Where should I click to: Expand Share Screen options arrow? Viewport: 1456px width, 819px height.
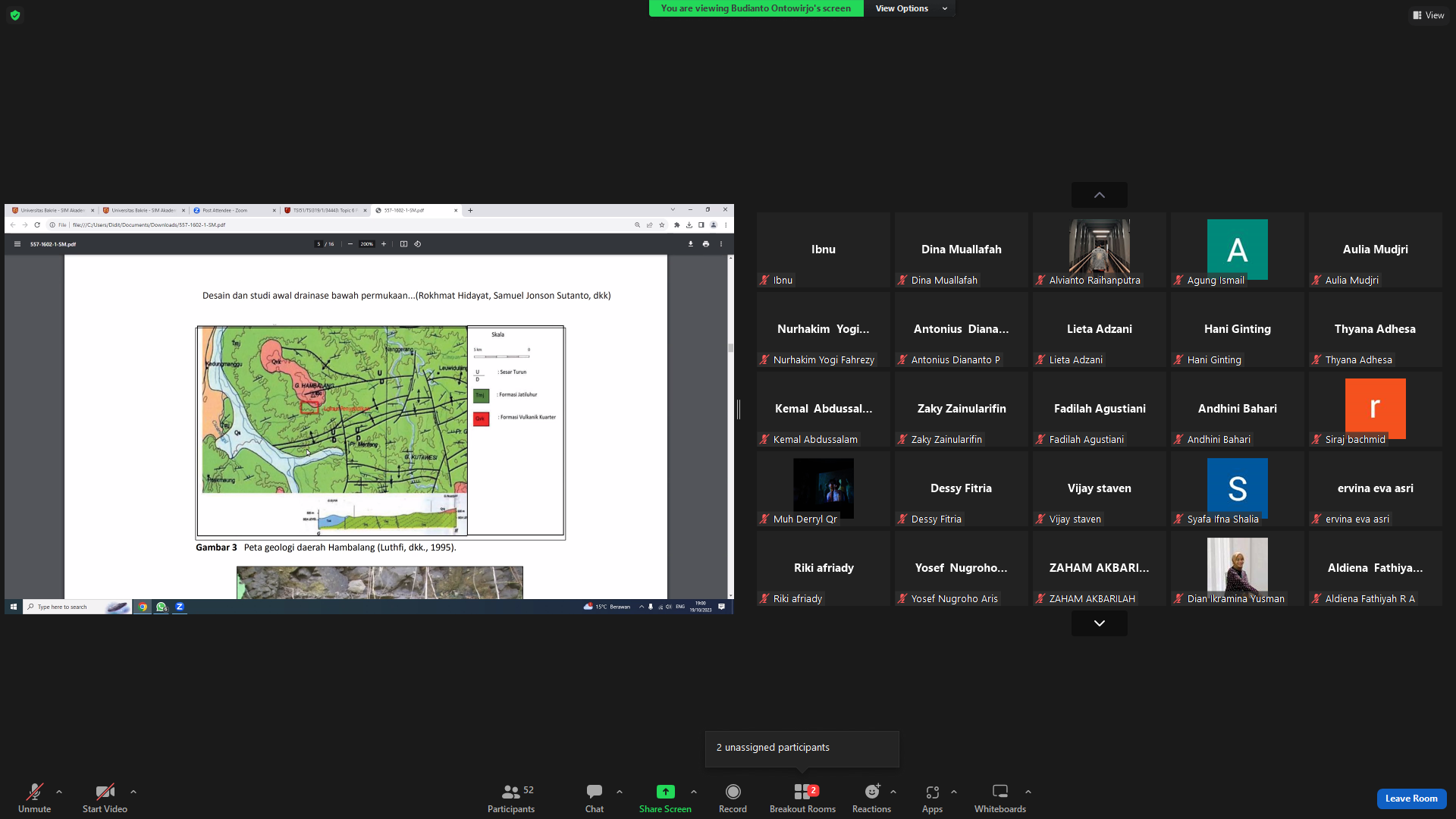tap(694, 792)
